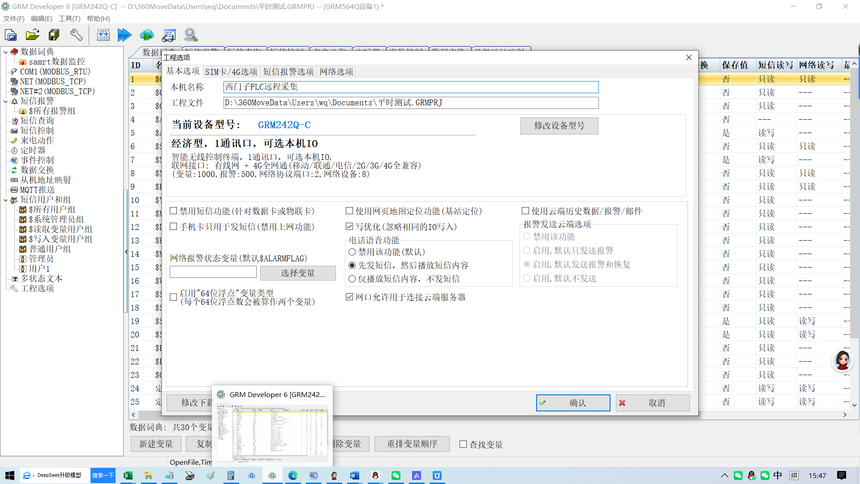Enable 使用云端历史数据/报警/邮件 checkbox
Image resolution: width=860 pixels, height=484 pixels.
[x=525, y=211]
